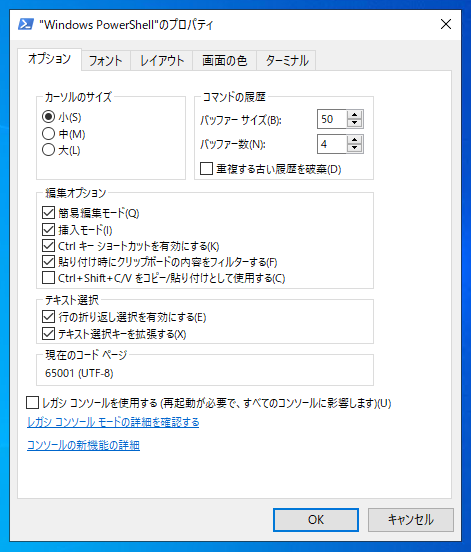Image resolution: width=471 pixels, height=552 pixels.
Task: Go to the 画面の色 tab
Action: click(224, 61)
